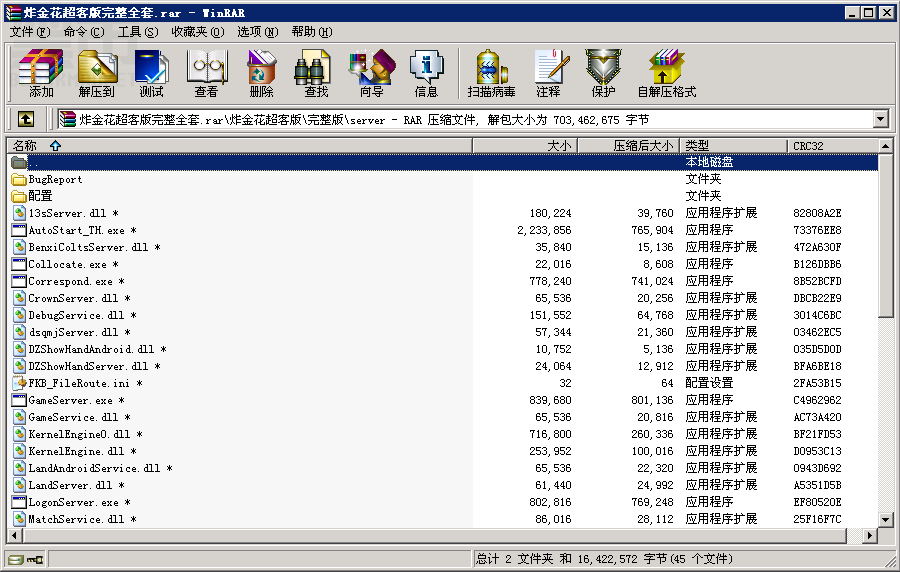Click the 13sServer.dll file icon
Image resolution: width=900 pixels, height=572 pixels.
pyautogui.click(x=19, y=213)
